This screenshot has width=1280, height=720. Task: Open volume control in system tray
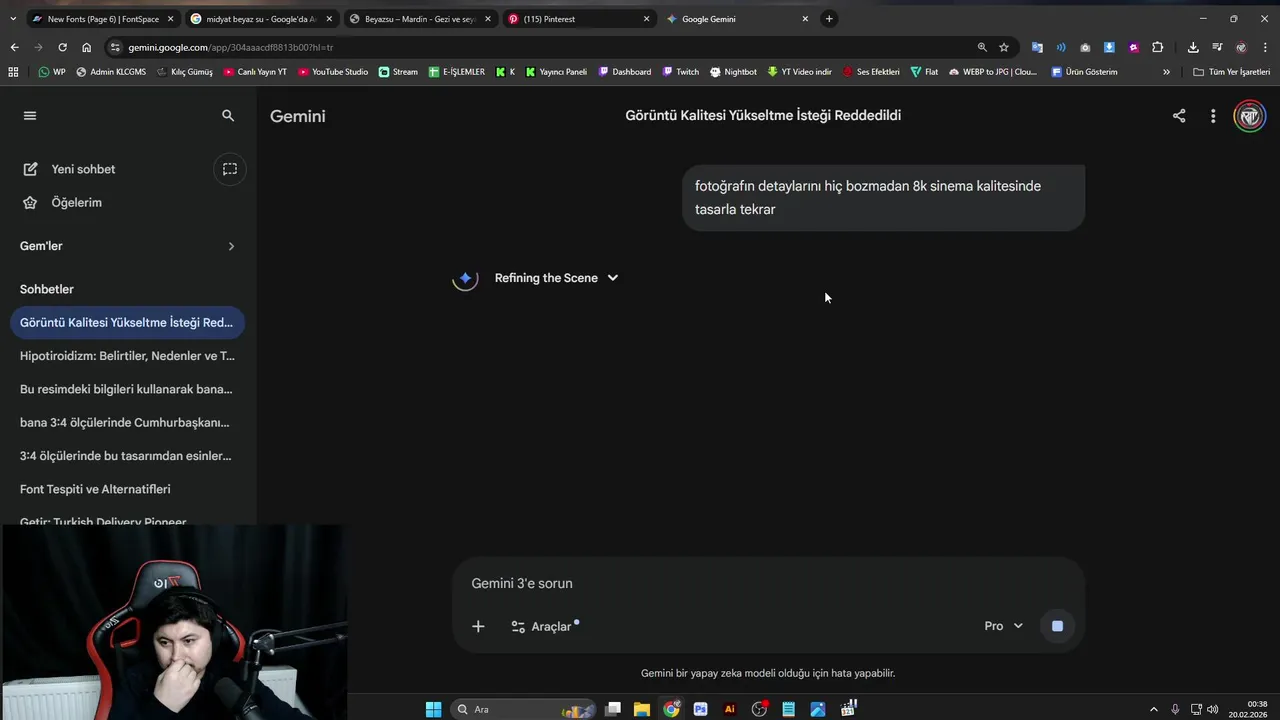point(1213,709)
